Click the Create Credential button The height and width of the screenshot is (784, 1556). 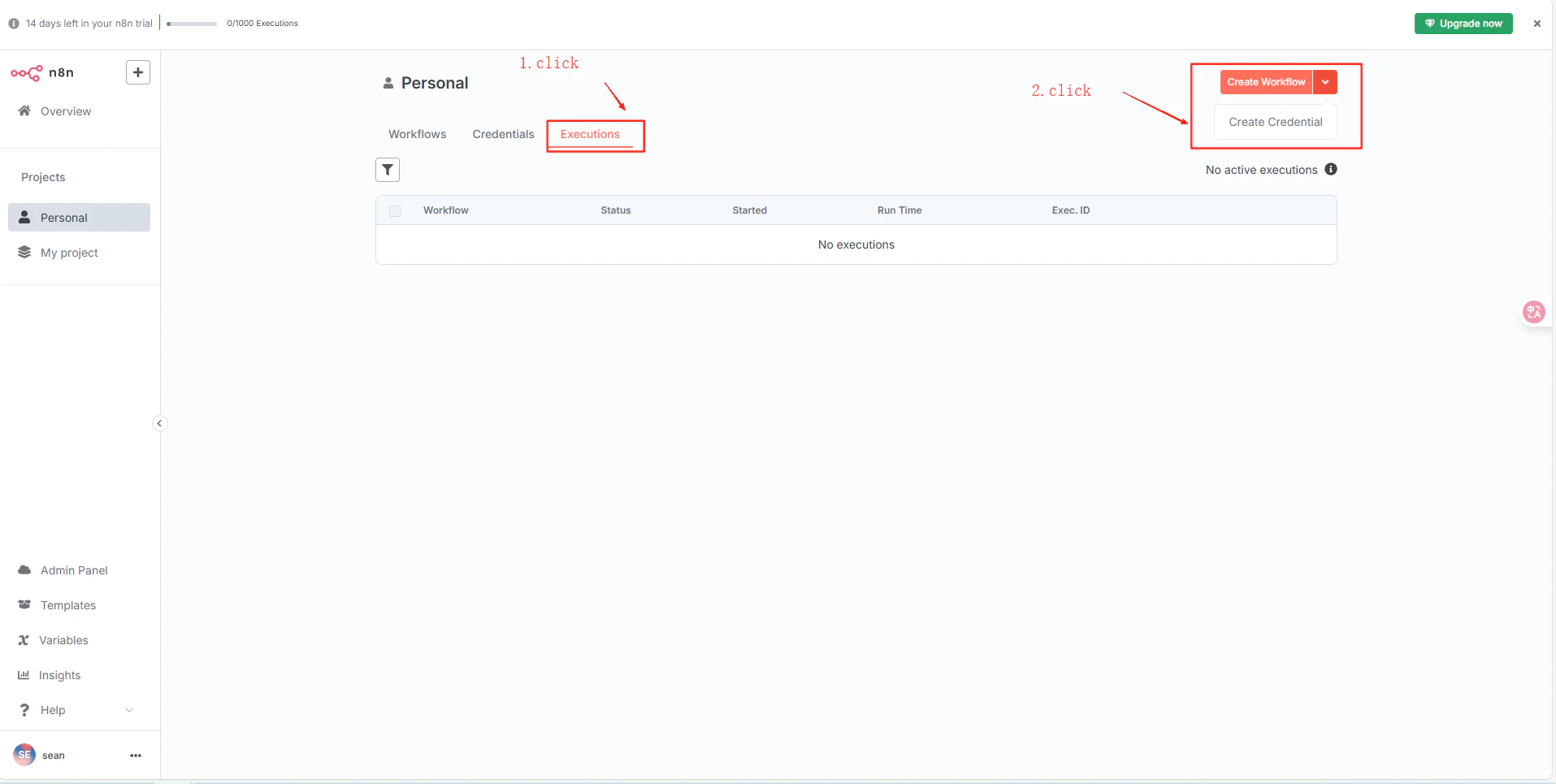1274,121
